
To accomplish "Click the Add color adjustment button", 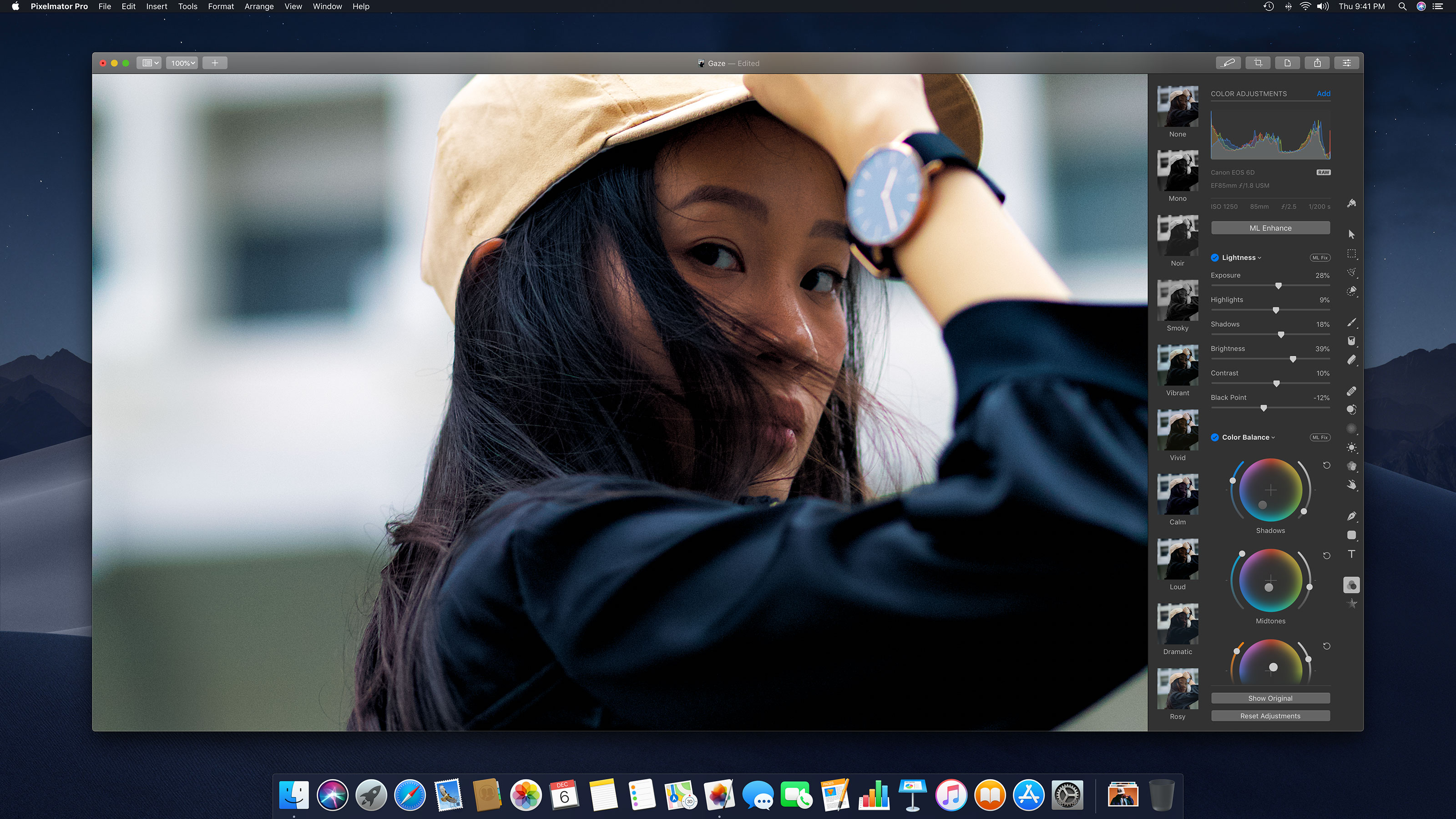I will point(1324,93).
